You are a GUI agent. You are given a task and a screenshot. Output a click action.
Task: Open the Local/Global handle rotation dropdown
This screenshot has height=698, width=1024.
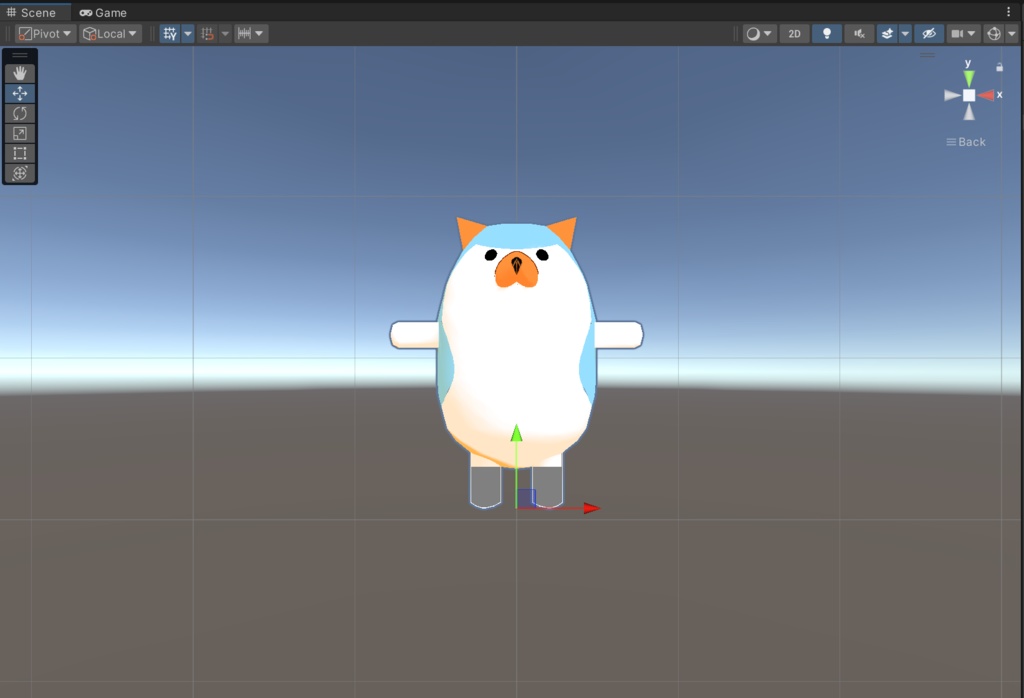tap(110, 33)
